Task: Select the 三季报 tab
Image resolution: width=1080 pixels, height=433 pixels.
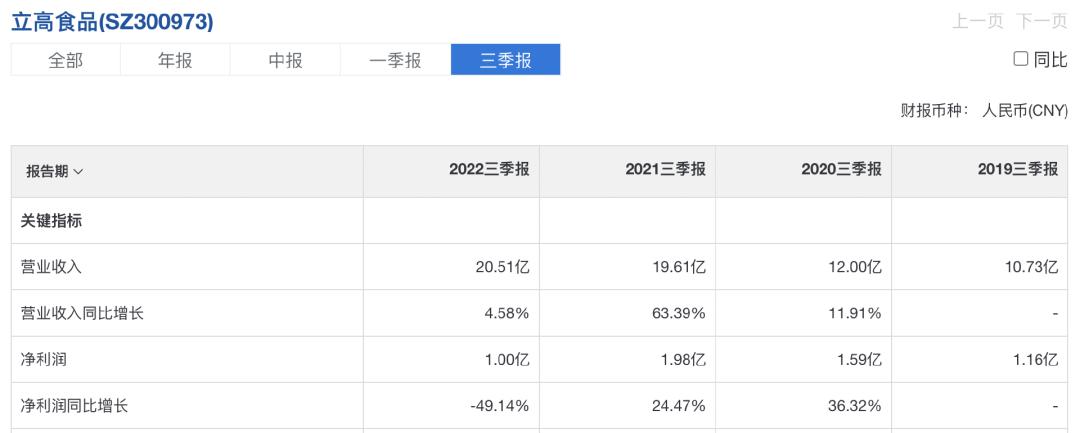Action: 505,60
